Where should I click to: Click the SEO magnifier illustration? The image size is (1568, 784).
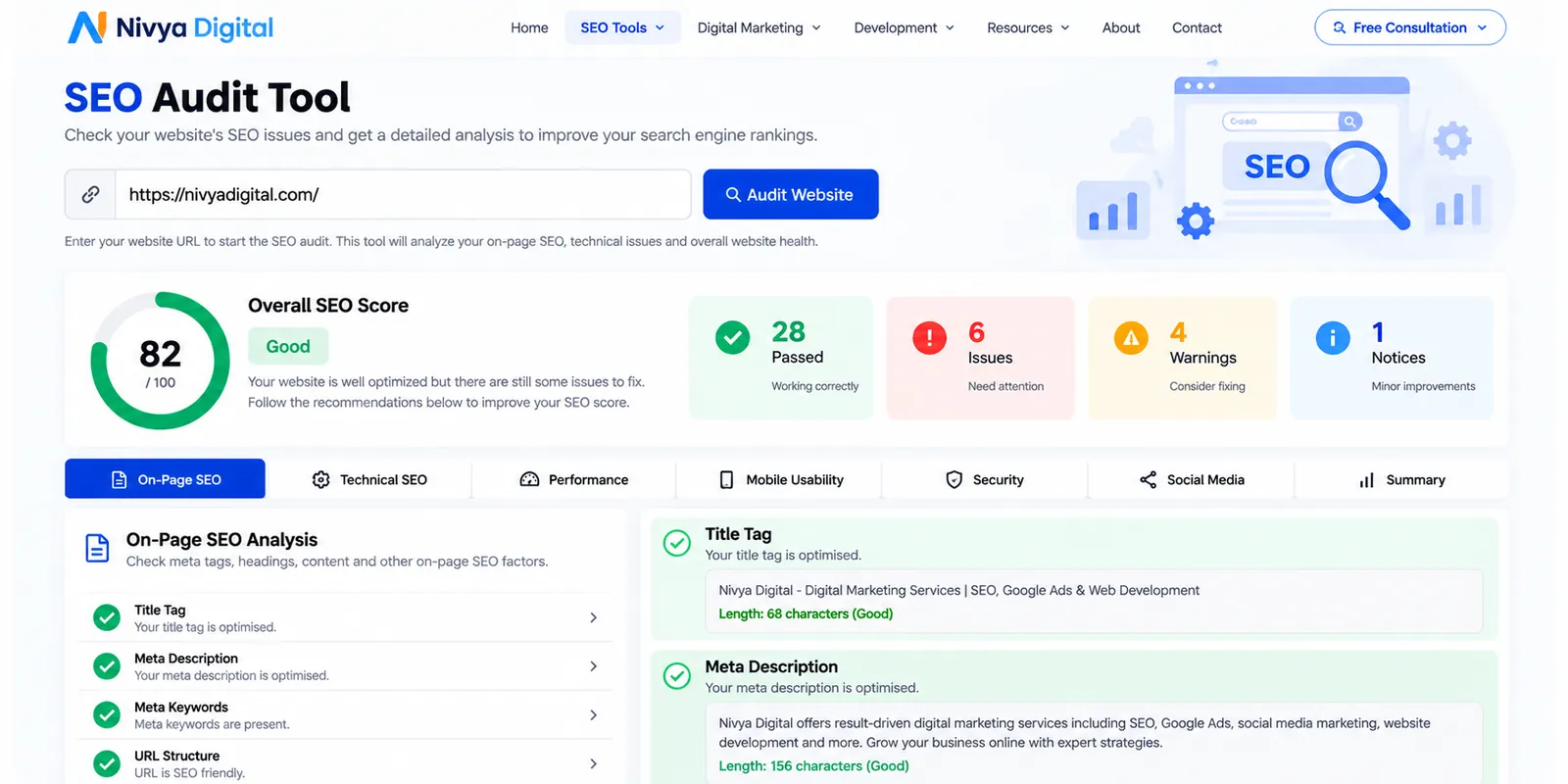click(x=1367, y=184)
